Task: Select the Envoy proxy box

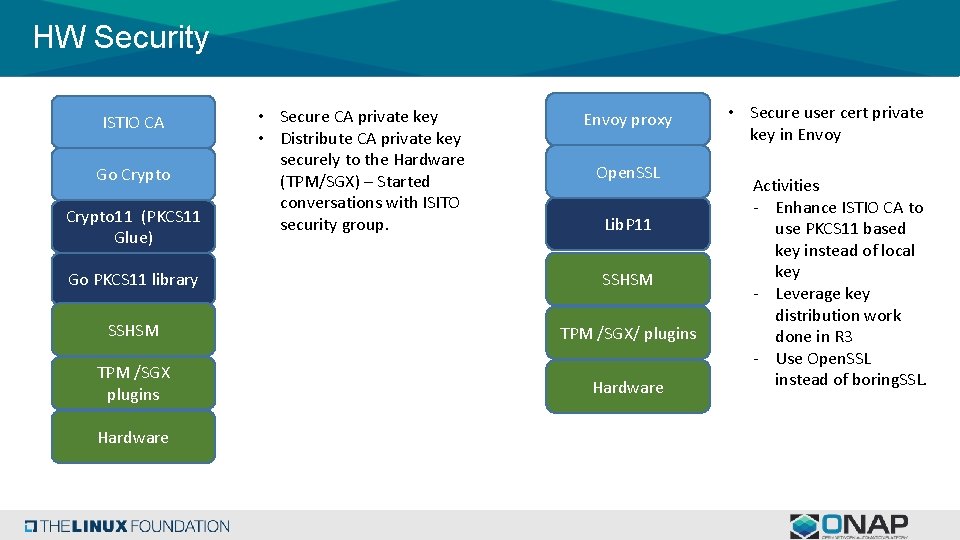Action: click(x=628, y=119)
